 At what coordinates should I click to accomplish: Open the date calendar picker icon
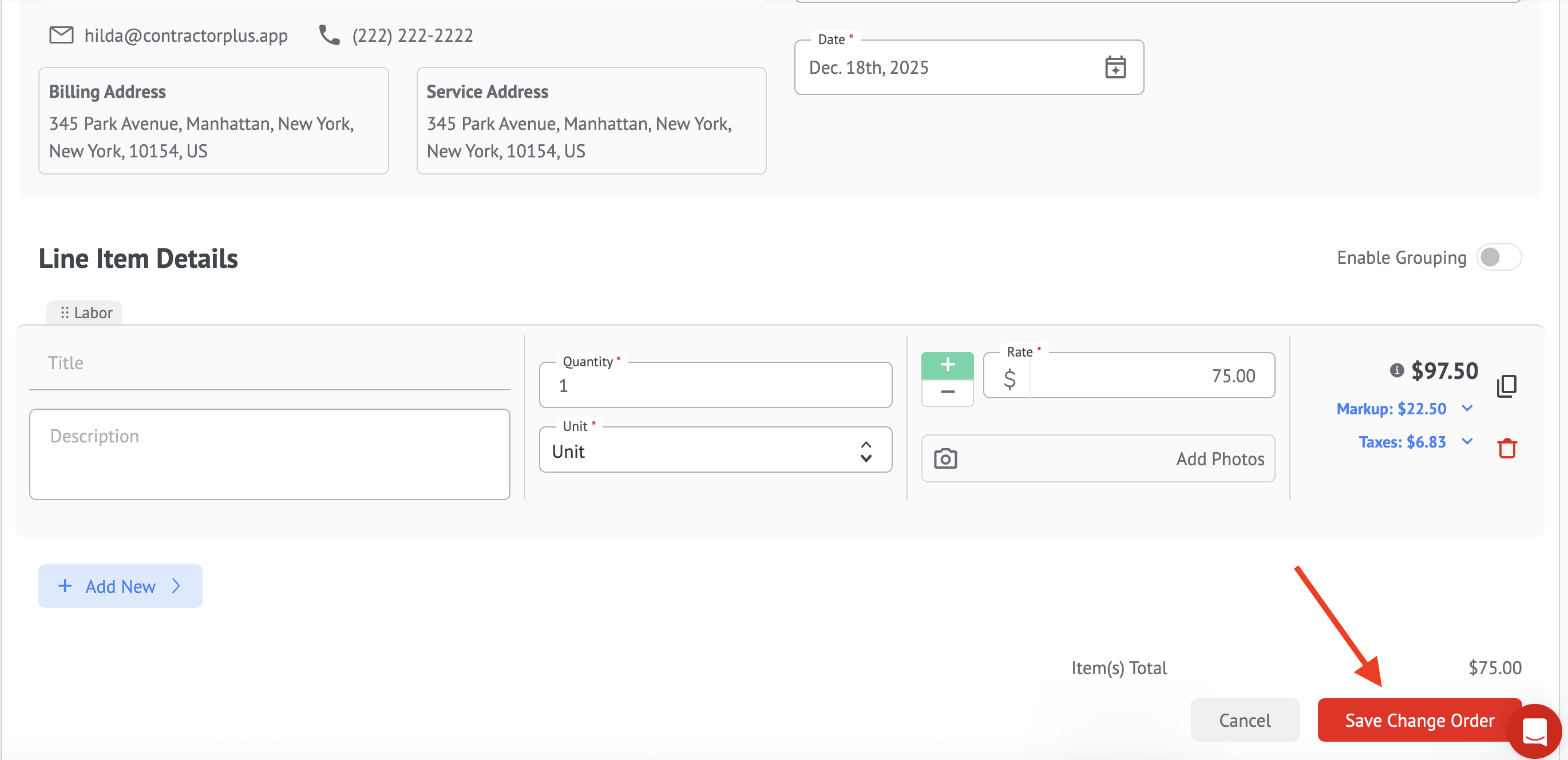pyautogui.click(x=1115, y=68)
